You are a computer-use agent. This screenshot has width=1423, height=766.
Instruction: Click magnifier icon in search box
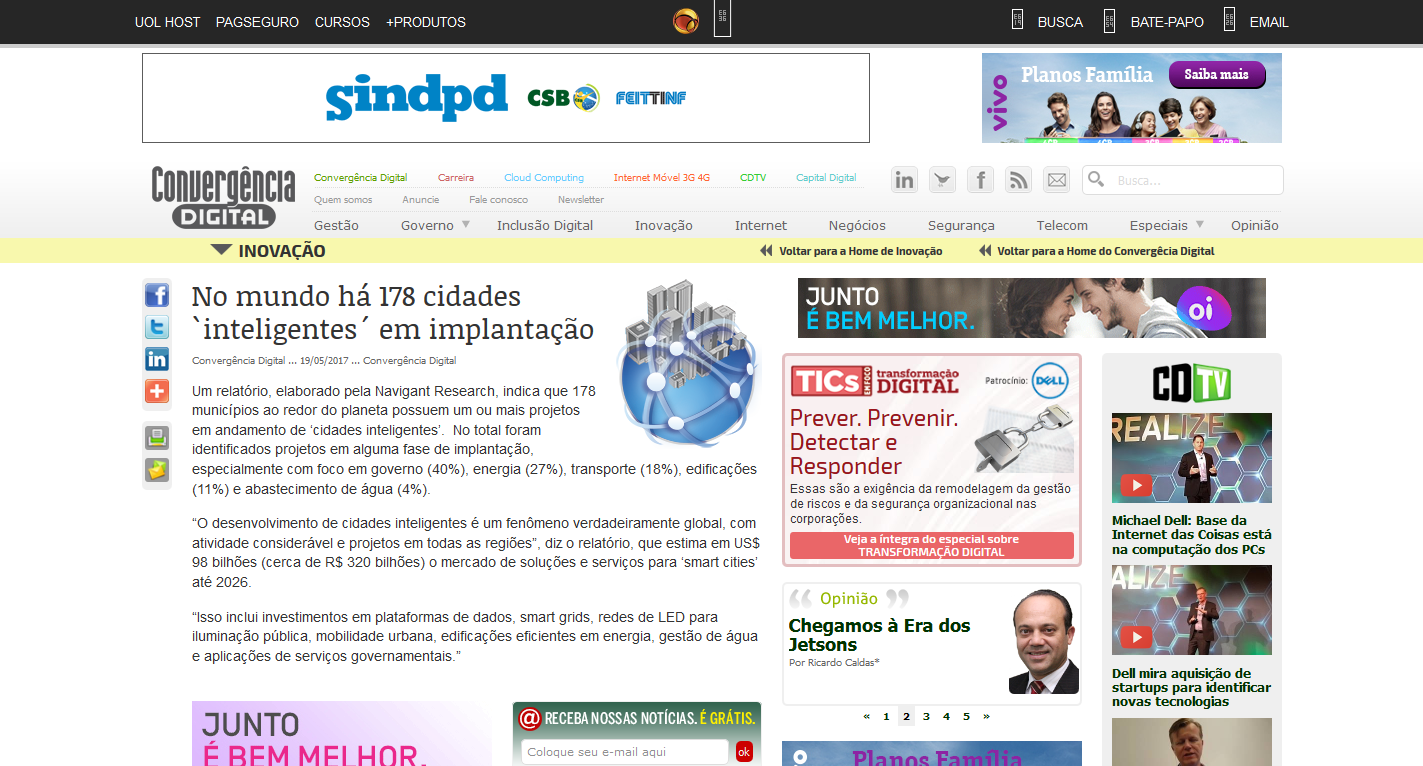1096,179
